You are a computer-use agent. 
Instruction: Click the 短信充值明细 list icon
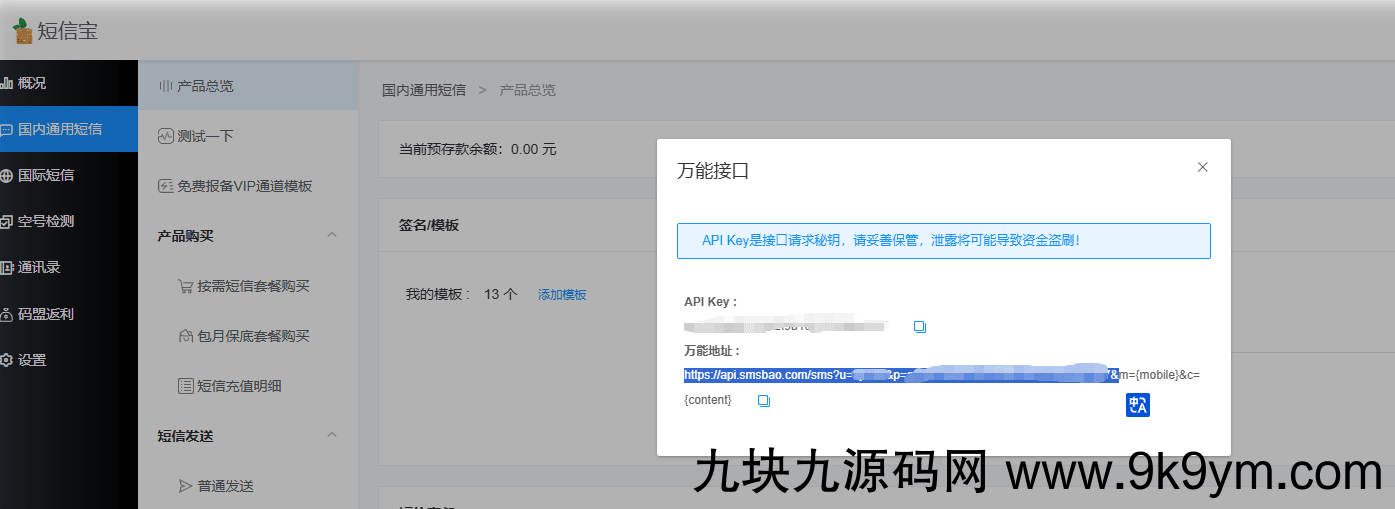185,386
